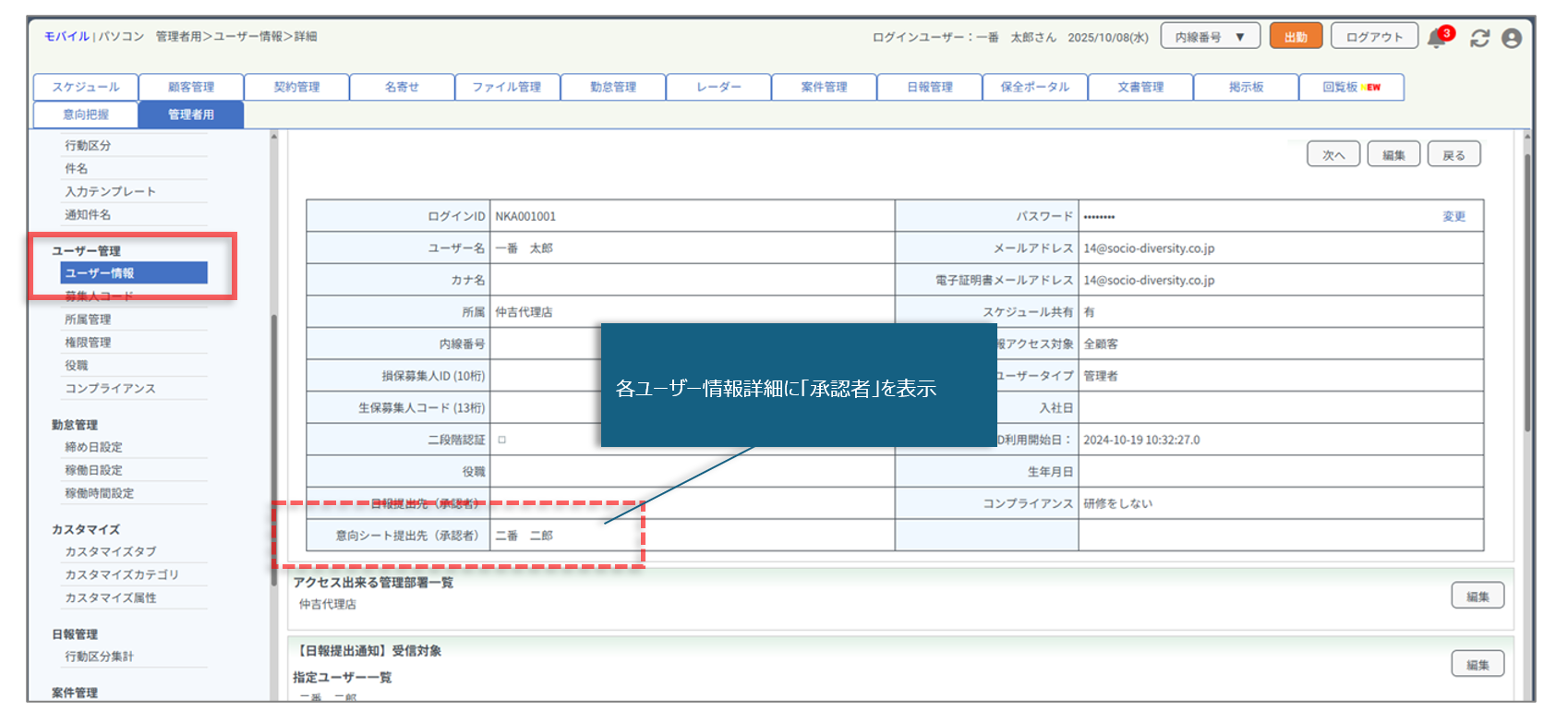
Task: Edit the アクセス出来る管理部署一覧 section
Action: pyautogui.click(x=1478, y=597)
